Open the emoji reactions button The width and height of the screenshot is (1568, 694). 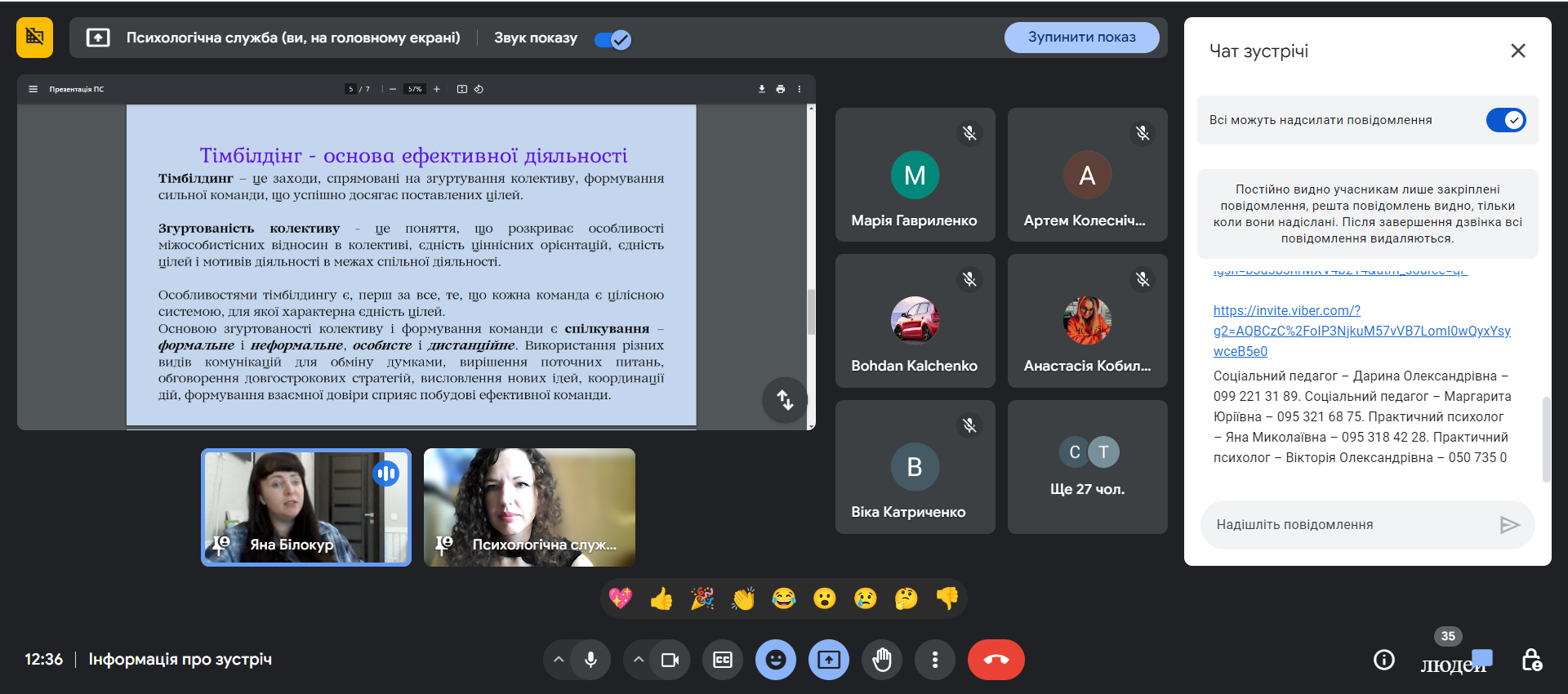(776, 660)
